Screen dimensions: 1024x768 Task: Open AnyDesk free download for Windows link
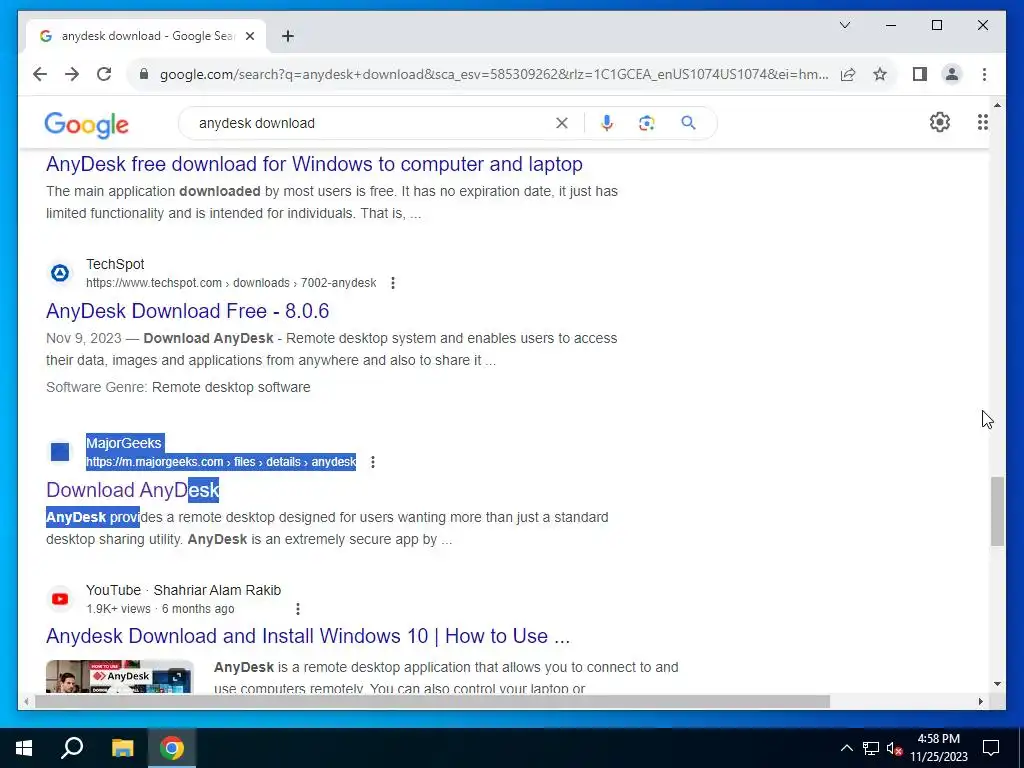[314, 164]
